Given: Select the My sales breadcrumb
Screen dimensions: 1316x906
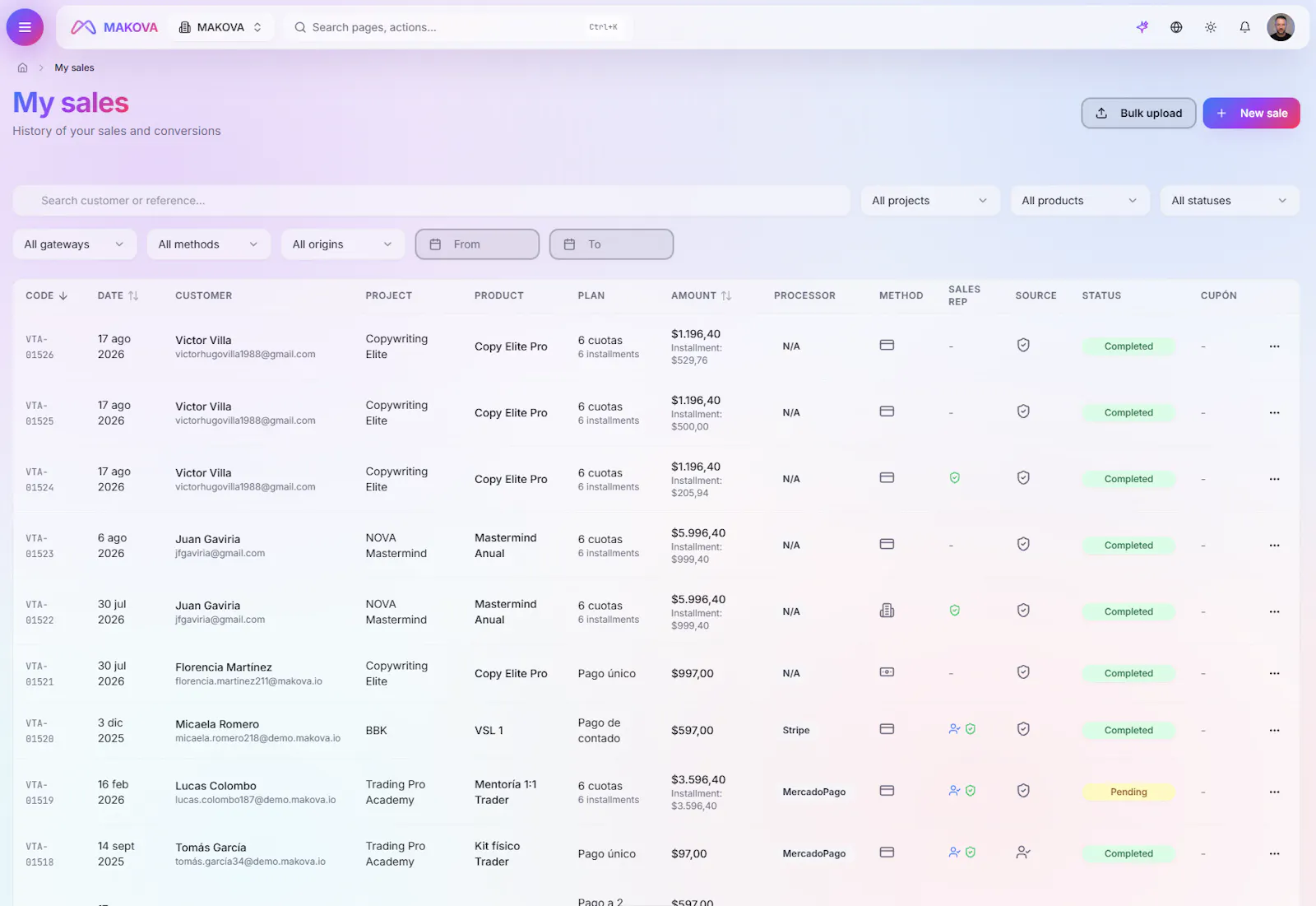Looking at the screenshot, I should (74, 67).
